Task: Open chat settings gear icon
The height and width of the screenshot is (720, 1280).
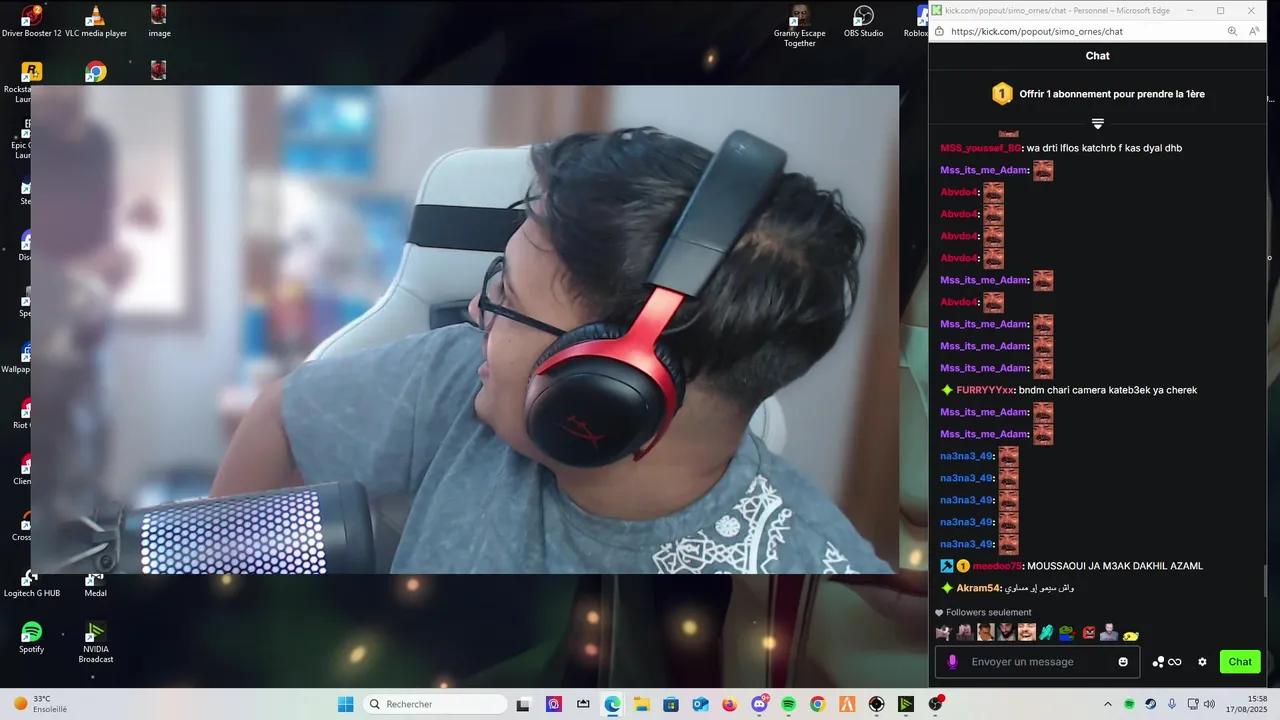Action: tap(1202, 662)
